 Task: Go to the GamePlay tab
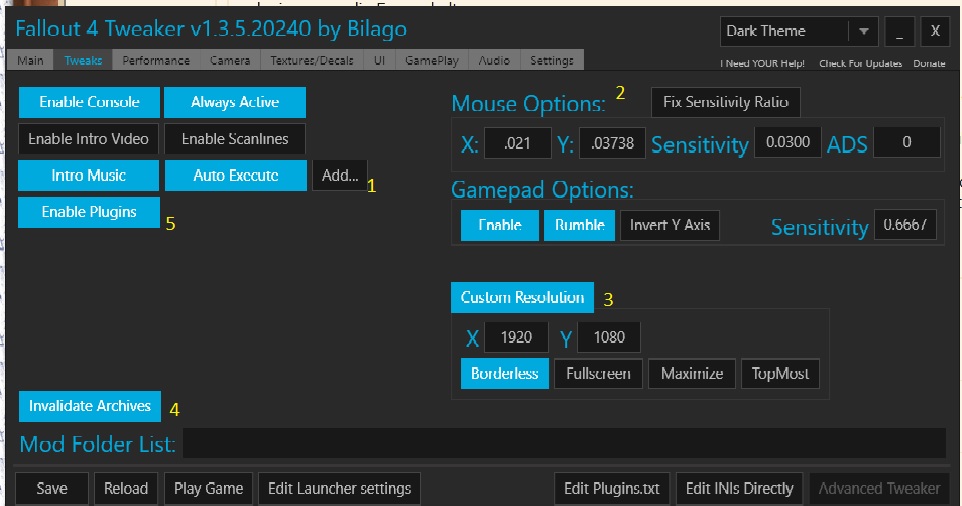[x=432, y=61]
